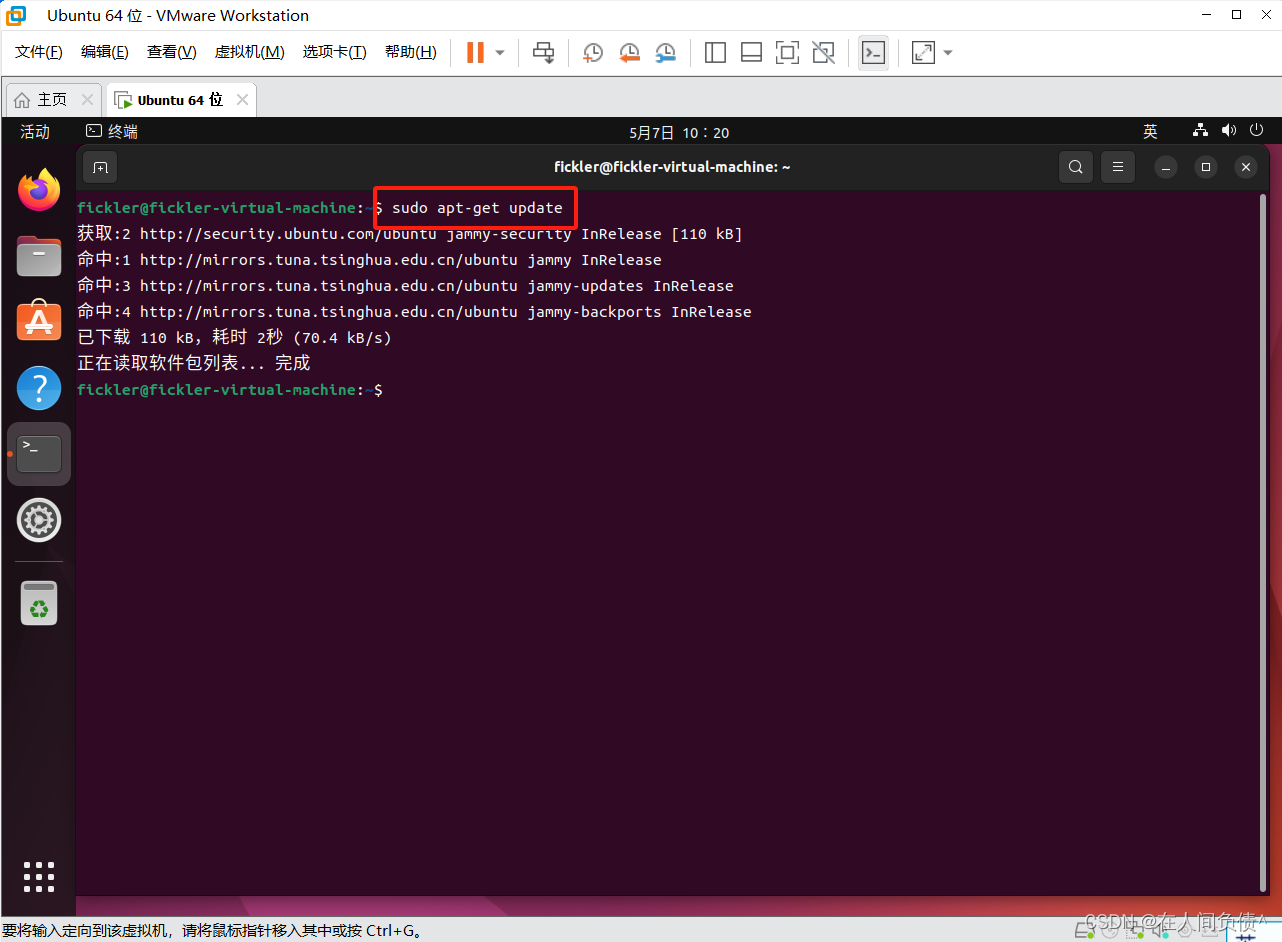Take a snapshot of this virtual machine
1282x942 pixels.
pos(593,52)
